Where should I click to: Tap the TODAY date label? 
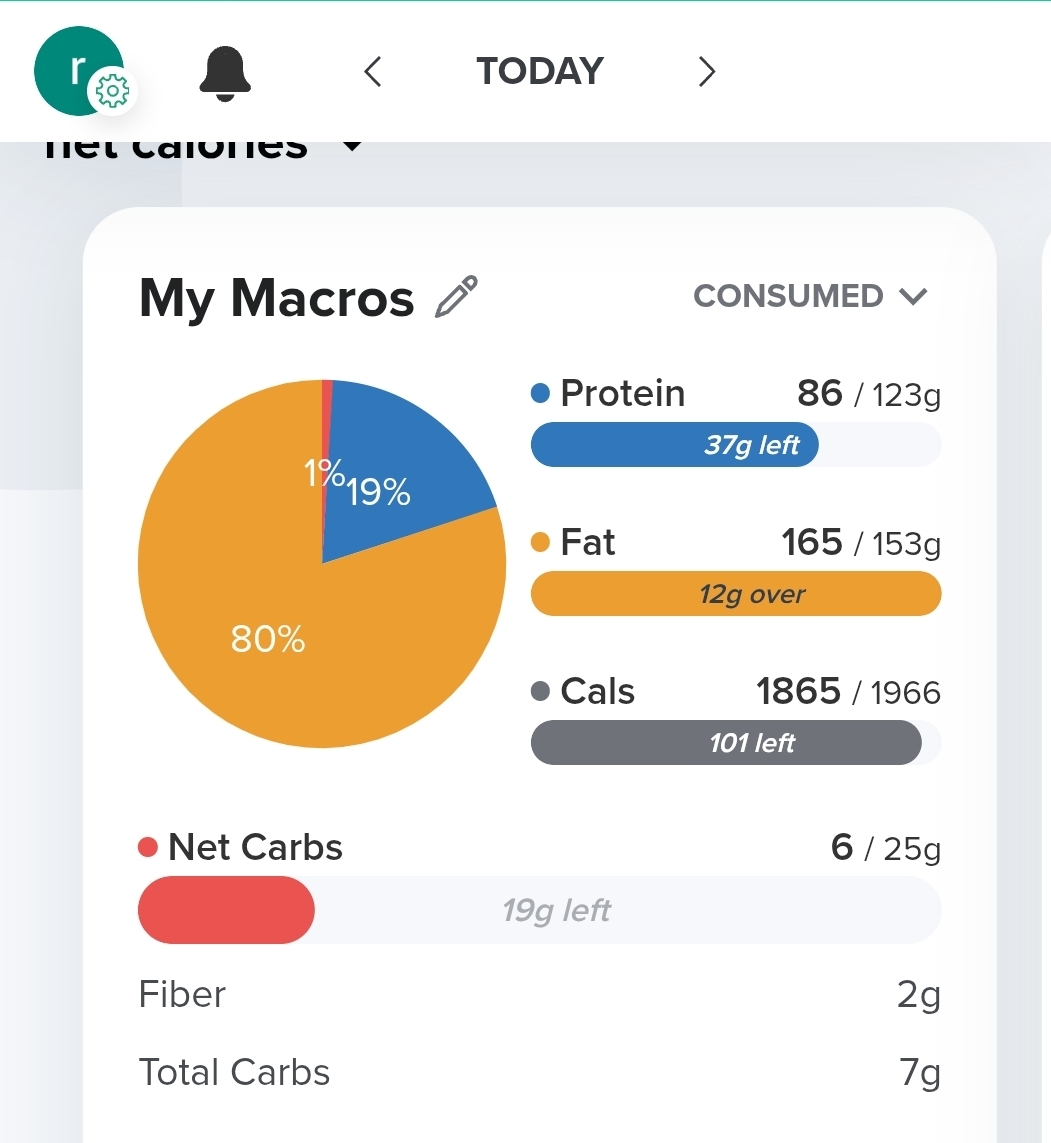(x=540, y=72)
